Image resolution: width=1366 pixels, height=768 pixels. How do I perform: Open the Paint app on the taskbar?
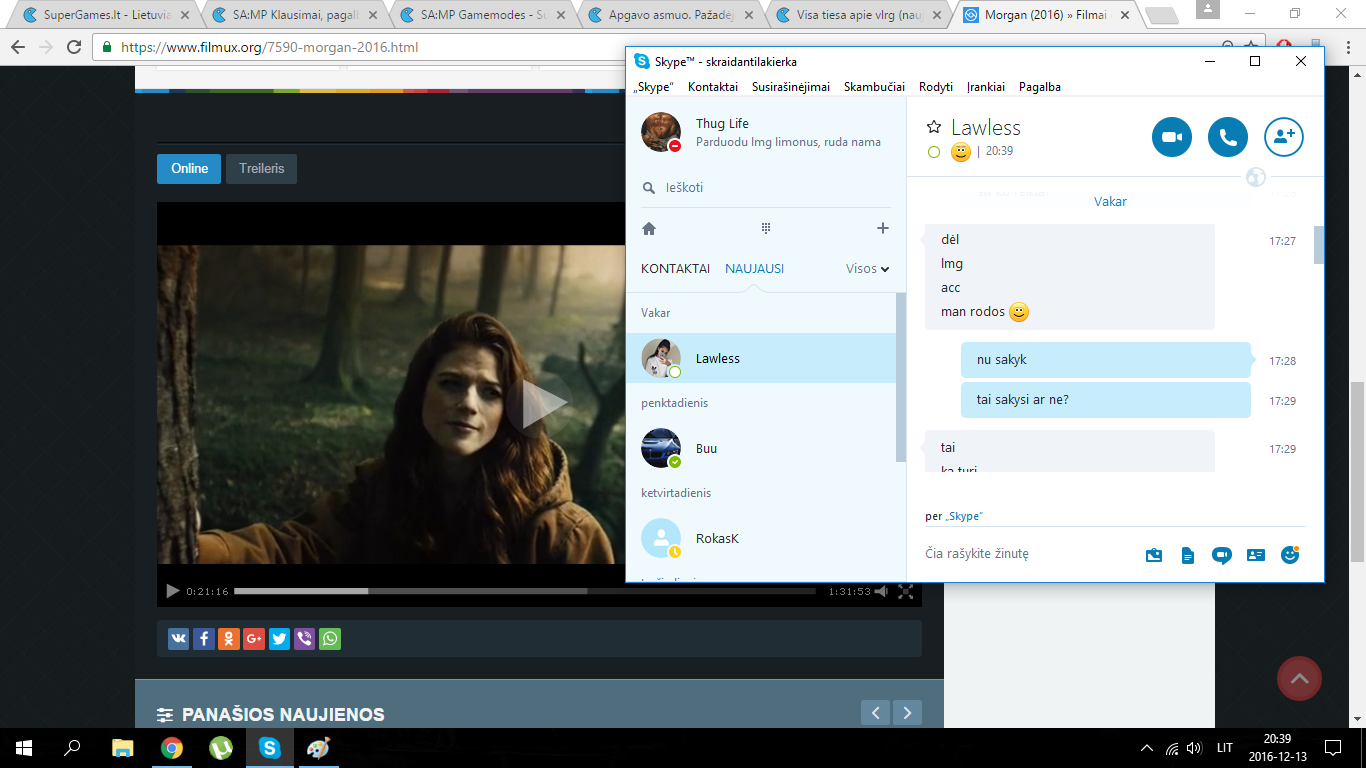pyautogui.click(x=317, y=748)
